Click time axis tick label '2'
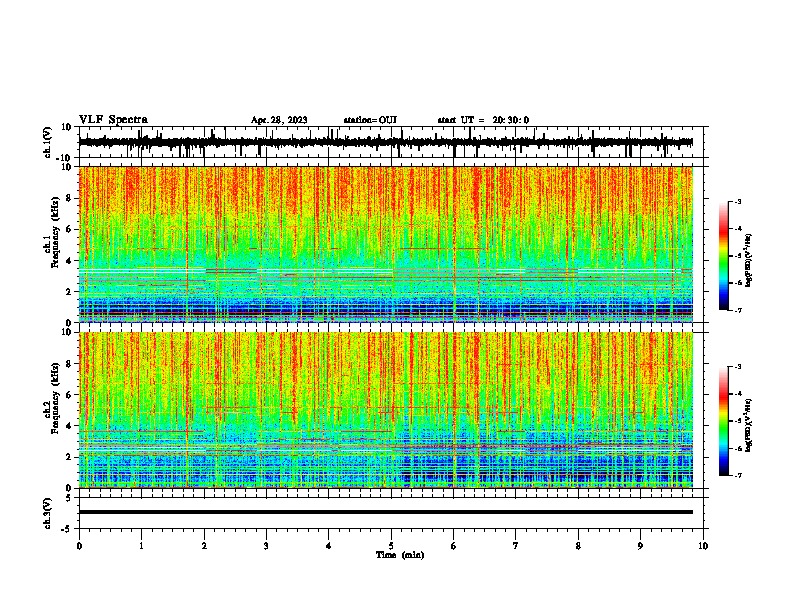The image size is (792, 612). (x=204, y=546)
